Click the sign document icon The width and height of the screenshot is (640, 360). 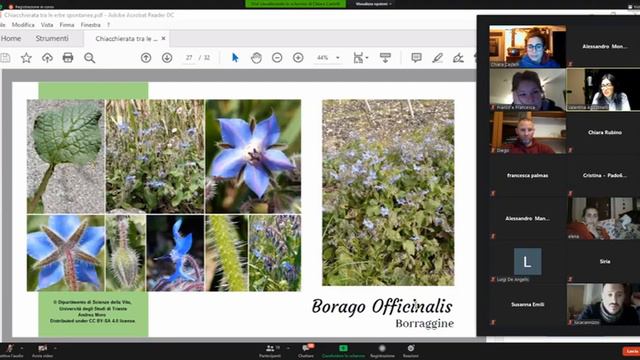pos(458,58)
